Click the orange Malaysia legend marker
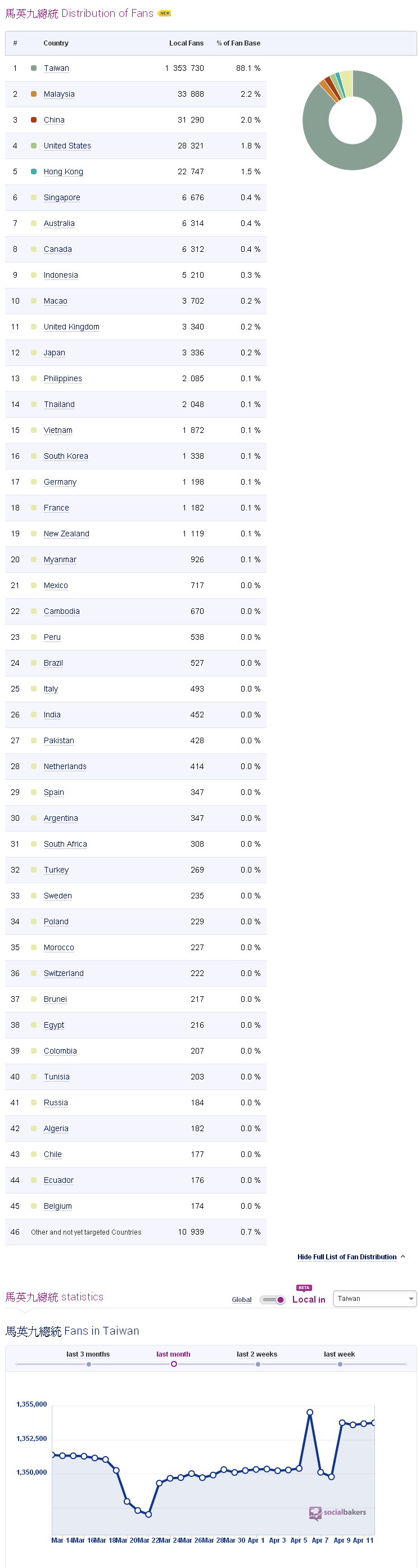This screenshot has width=420, height=1568. 34,94
